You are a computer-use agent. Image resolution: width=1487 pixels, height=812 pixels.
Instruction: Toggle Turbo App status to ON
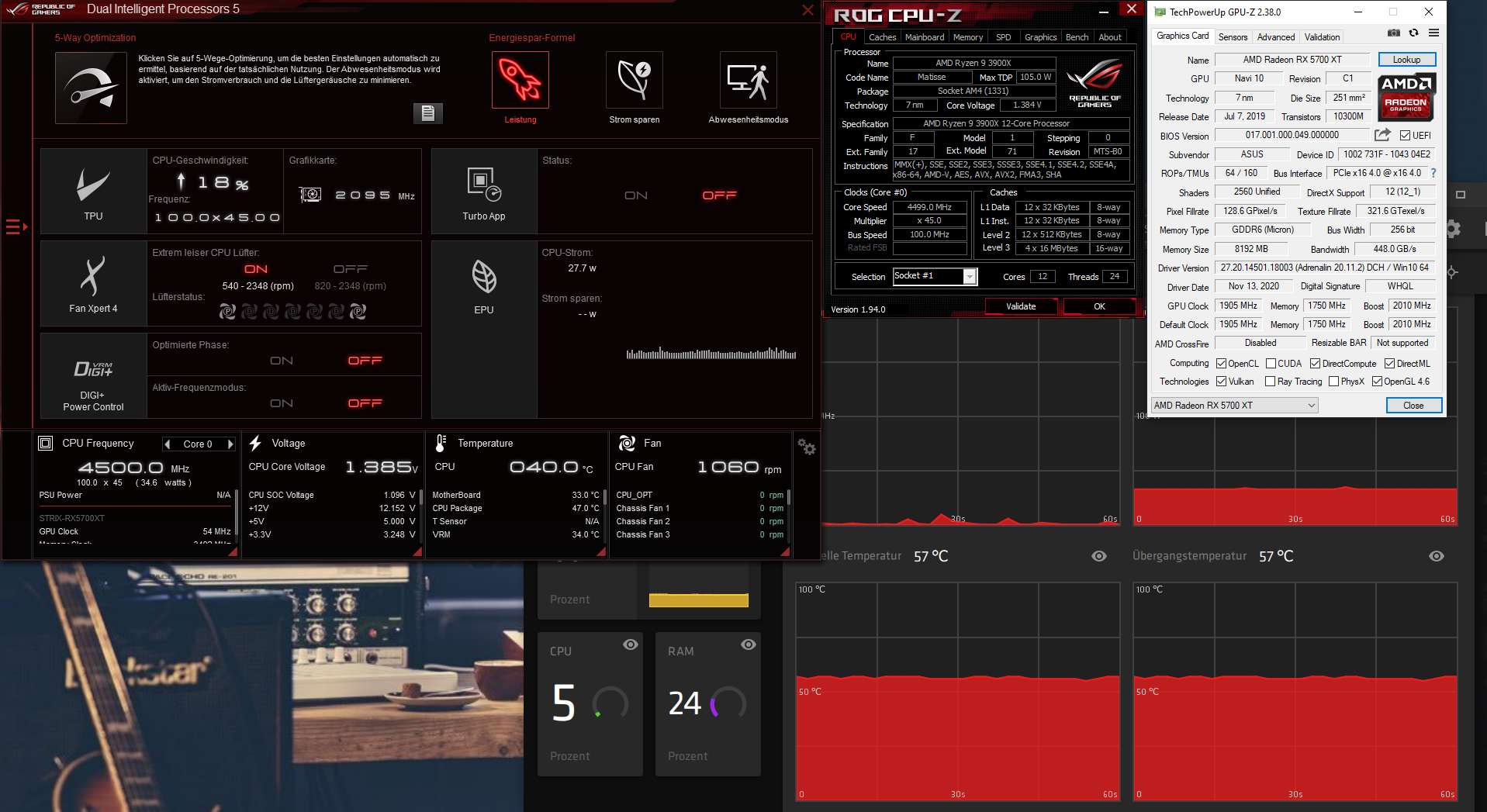coord(636,195)
